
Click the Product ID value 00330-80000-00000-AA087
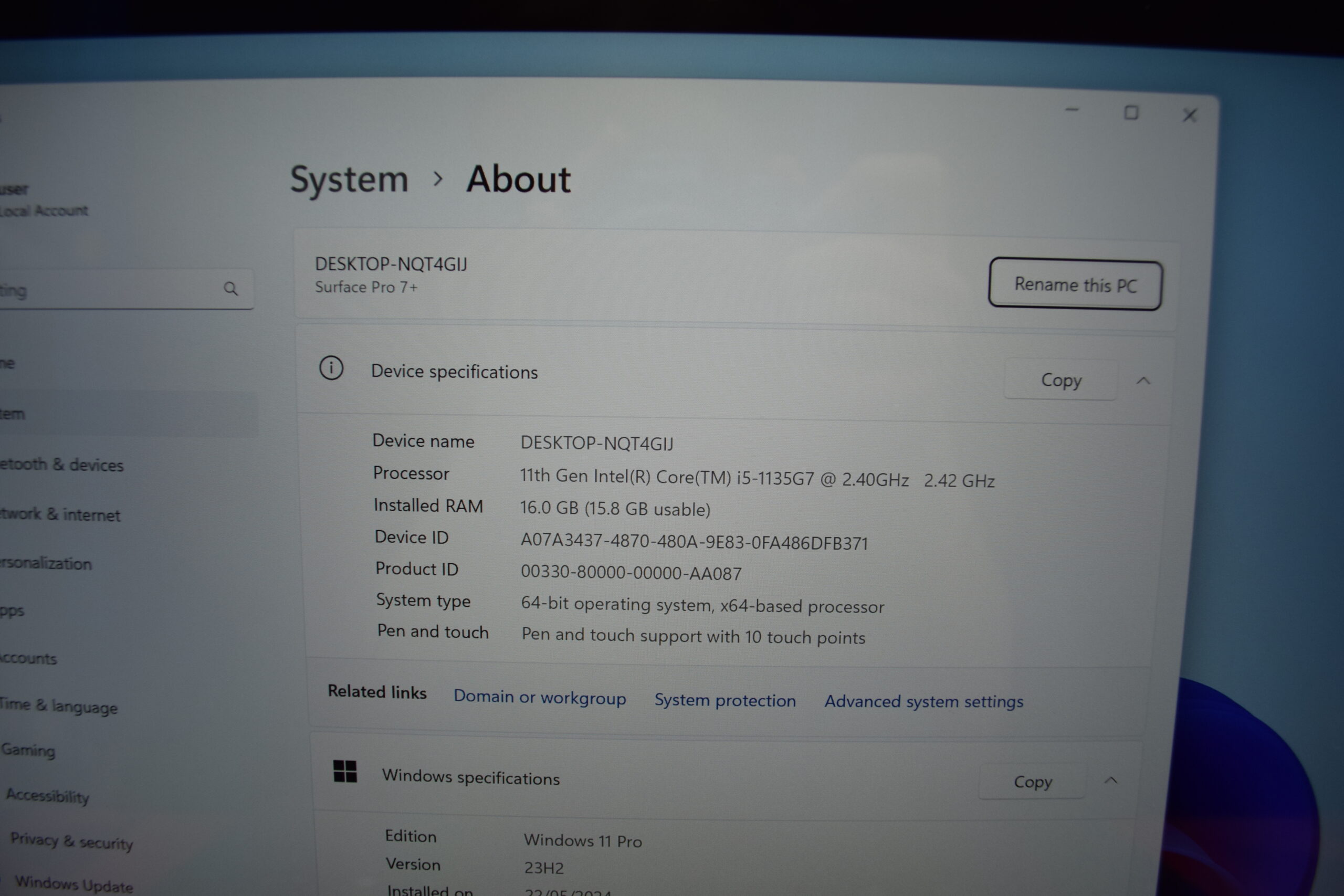click(632, 573)
